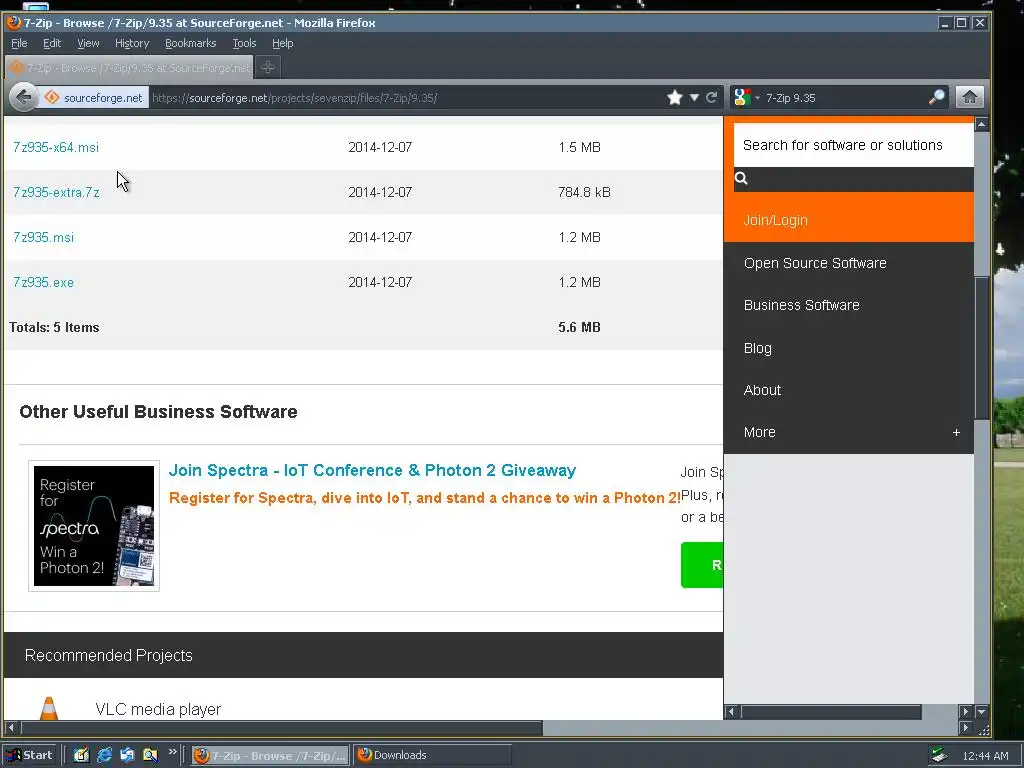
Task: Click the bottom horizontal scrollbar thumb
Action: [x=281, y=728]
